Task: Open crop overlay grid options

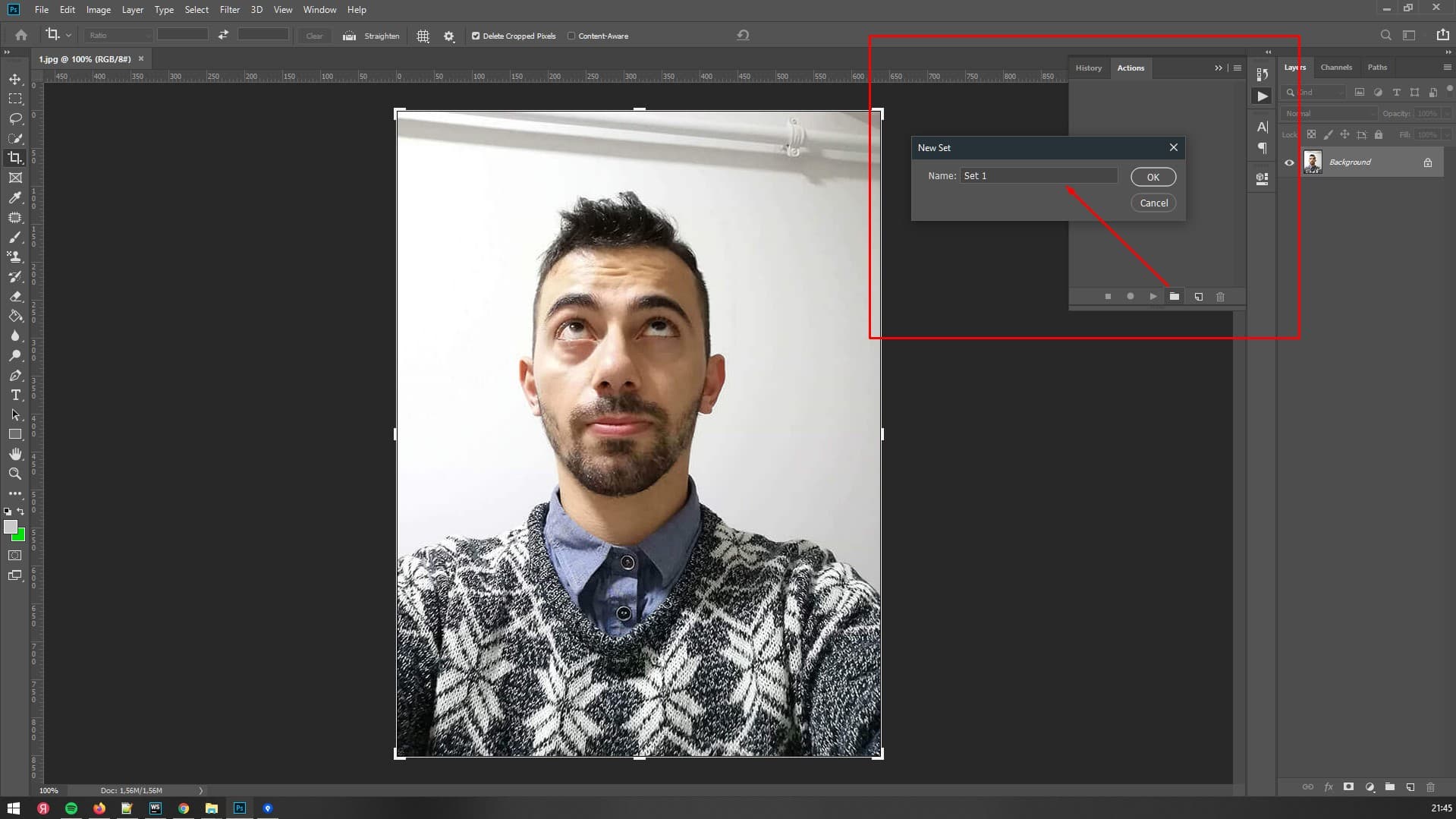Action: coord(423,36)
